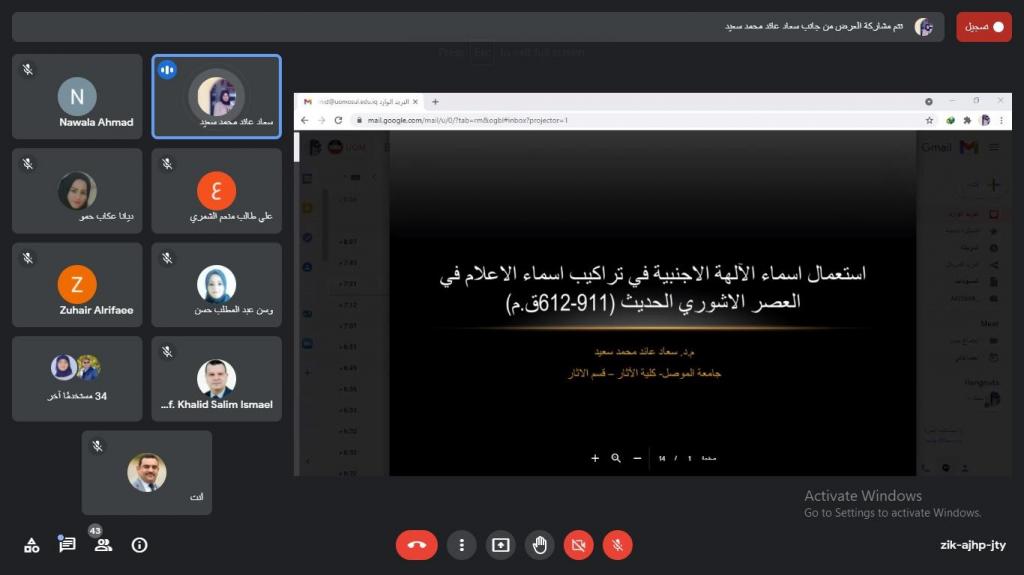Image resolution: width=1024 pixels, height=575 pixels.
Task: Click the present screen icon
Action: pos(500,545)
